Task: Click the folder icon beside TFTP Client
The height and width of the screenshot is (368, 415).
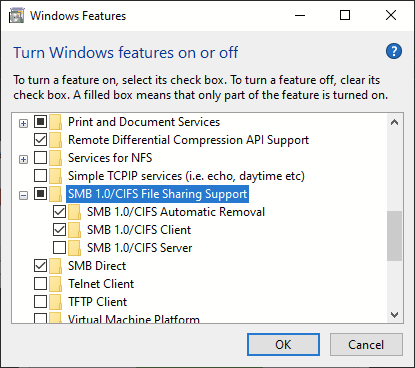Action: coord(56,302)
